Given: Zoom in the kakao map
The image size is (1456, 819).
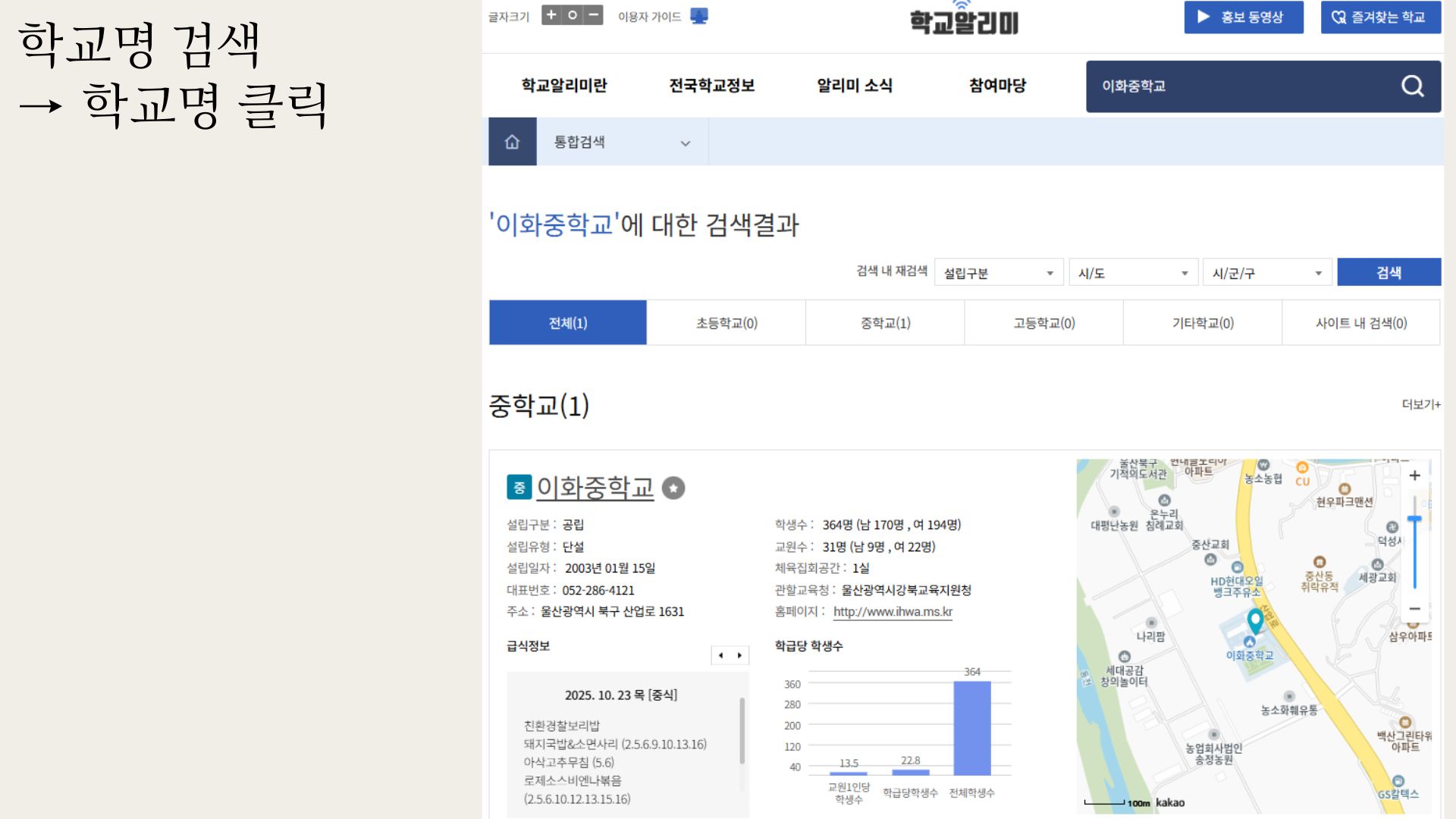Looking at the screenshot, I should point(1414,475).
